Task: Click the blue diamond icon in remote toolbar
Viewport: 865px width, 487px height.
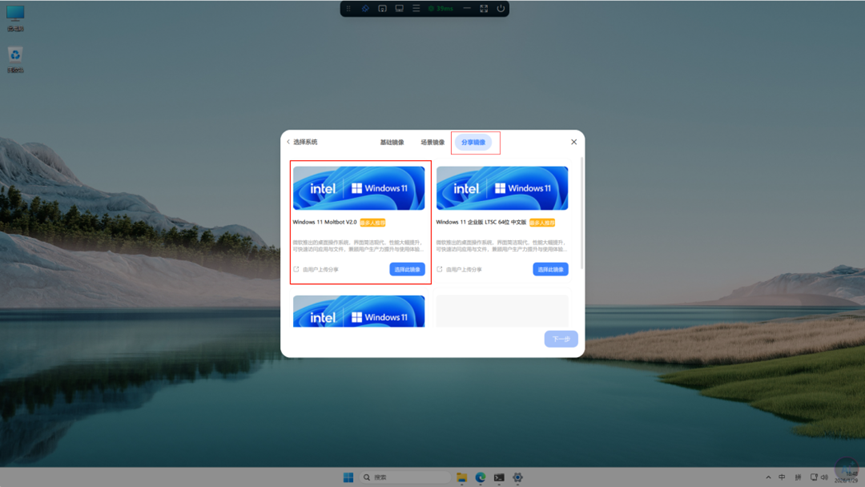Action: 365,8
